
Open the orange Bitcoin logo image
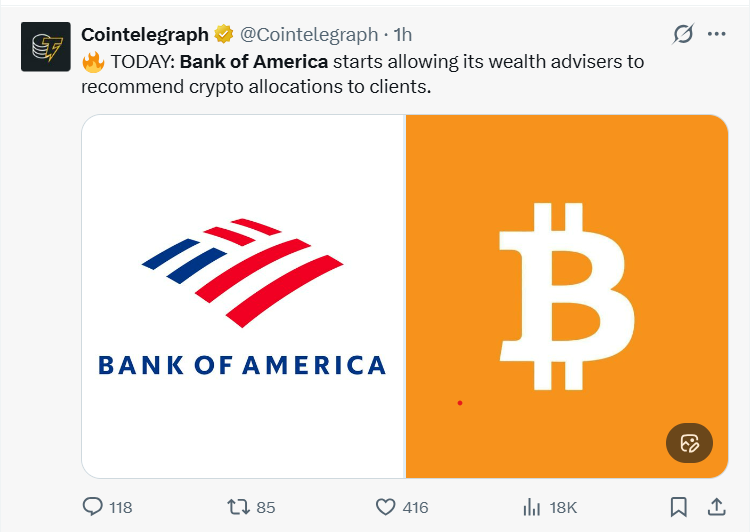click(x=566, y=296)
